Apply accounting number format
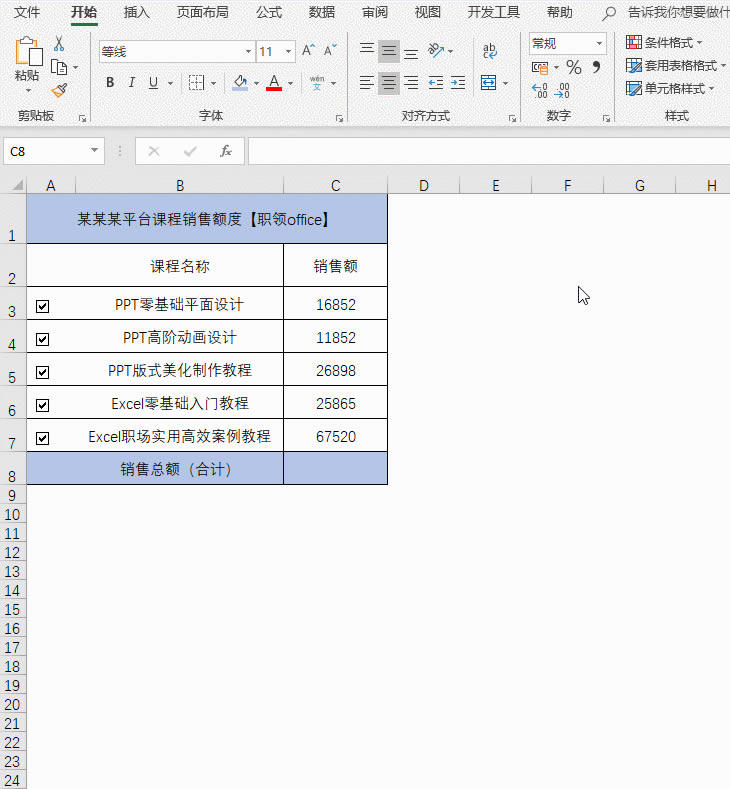This screenshot has height=789, width=730. coord(540,67)
